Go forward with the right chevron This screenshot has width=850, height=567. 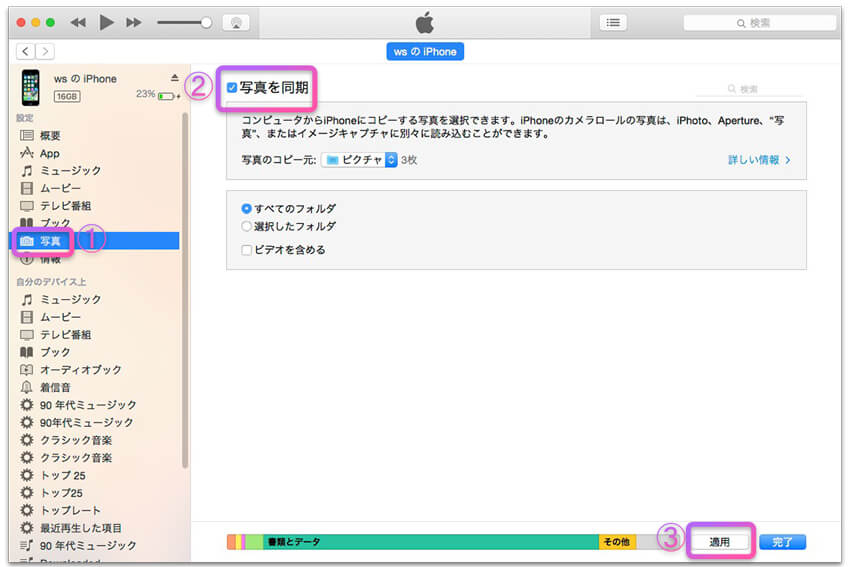[x=46, y=51]
